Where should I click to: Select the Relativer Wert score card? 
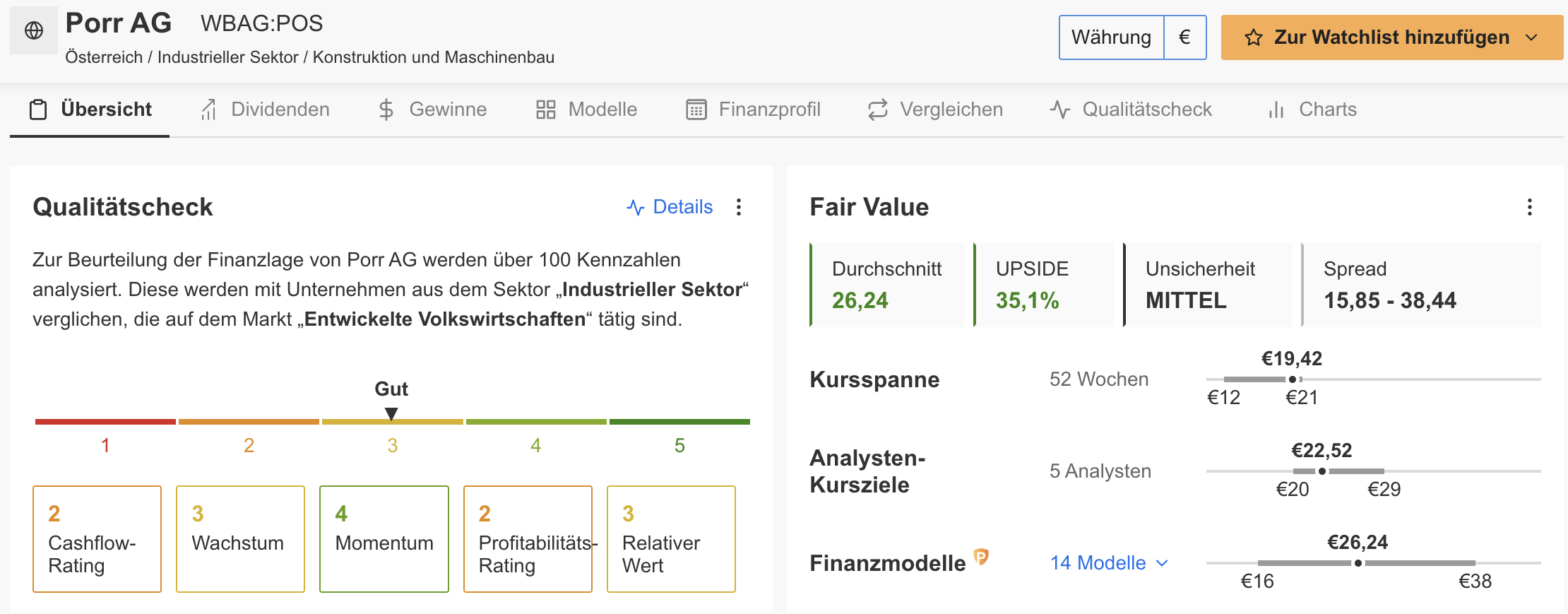pos(671,539)
